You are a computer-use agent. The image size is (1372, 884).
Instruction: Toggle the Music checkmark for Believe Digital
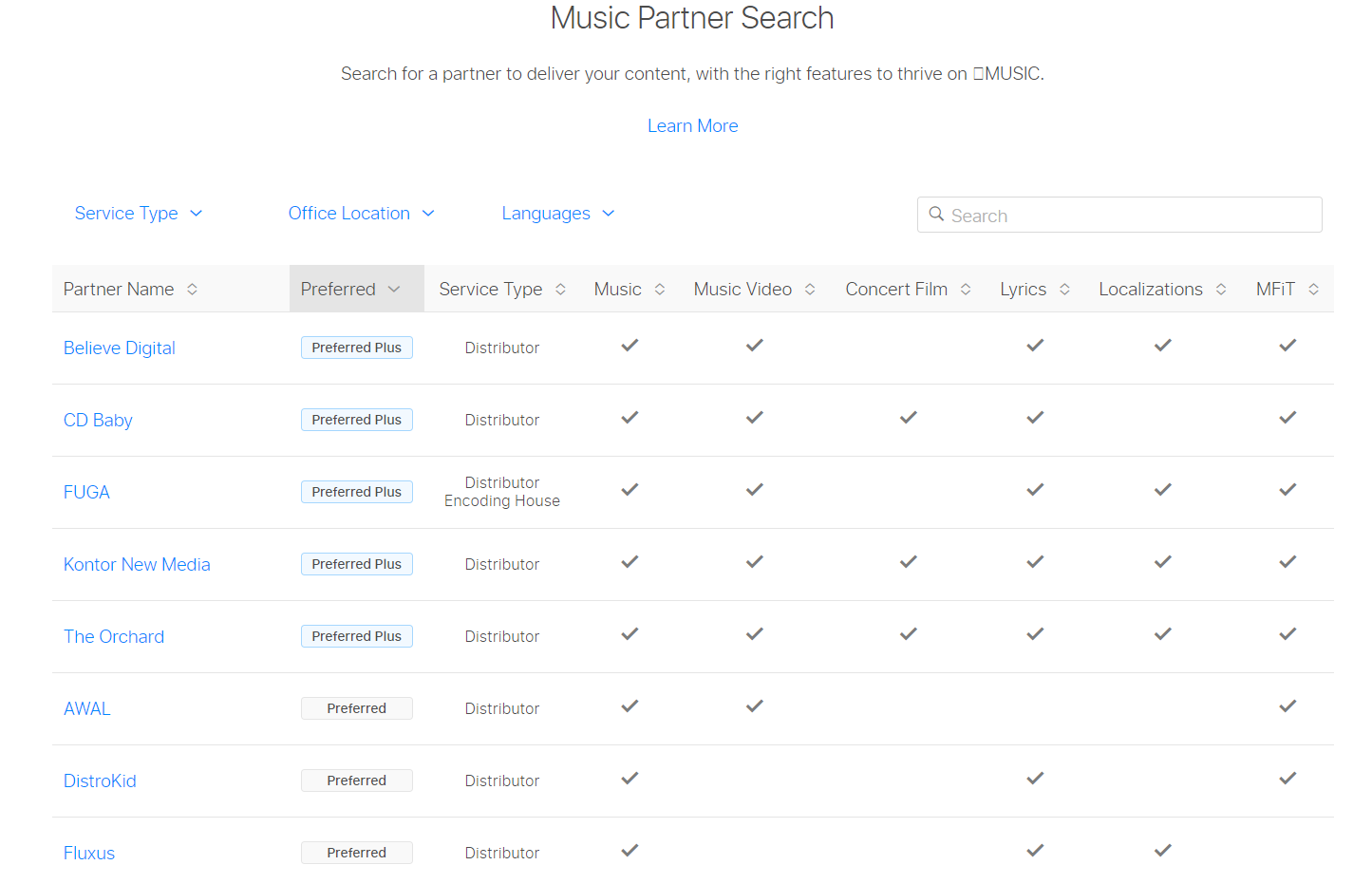[629, 346]
